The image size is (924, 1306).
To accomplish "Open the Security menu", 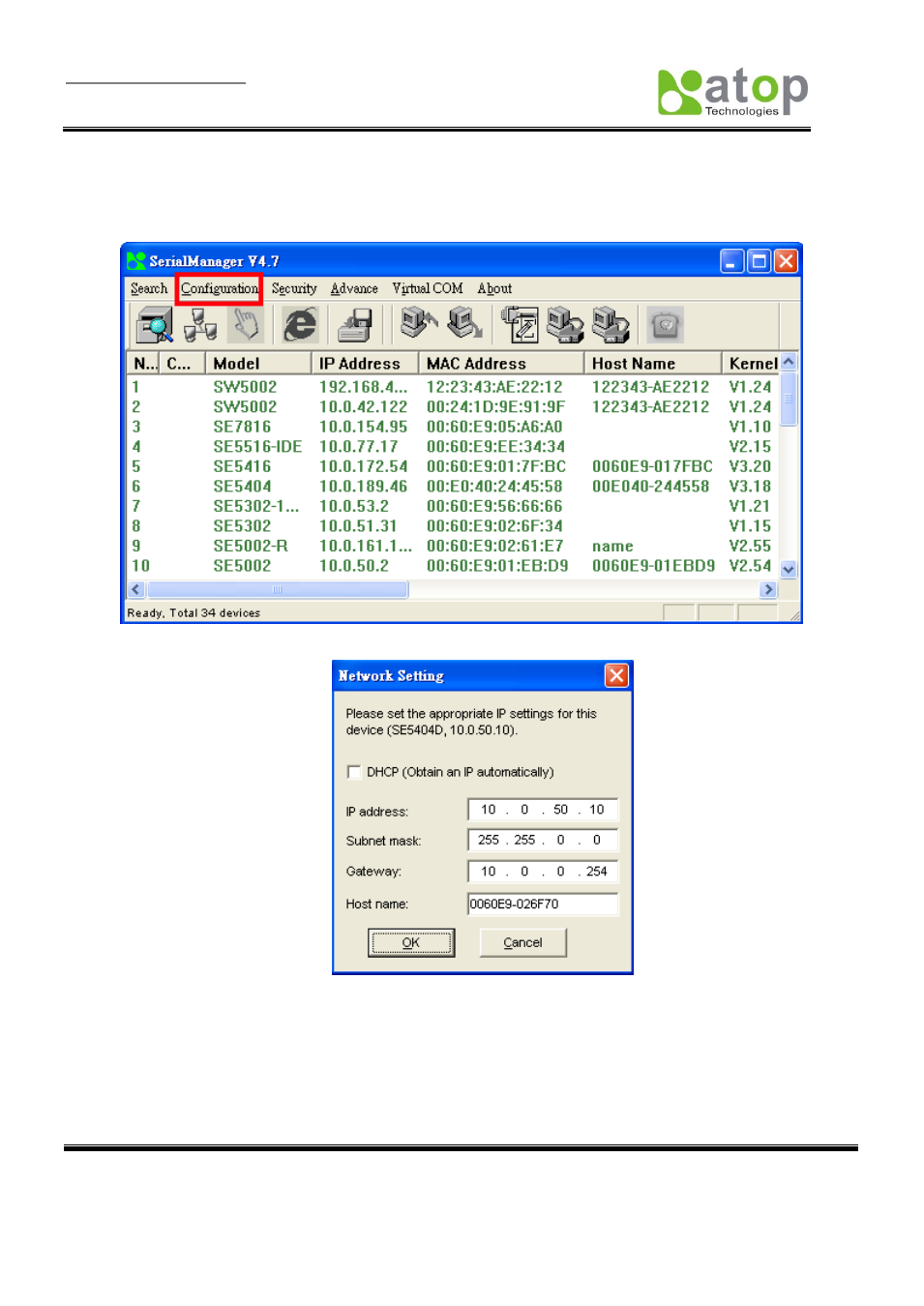I will (294, 288).
